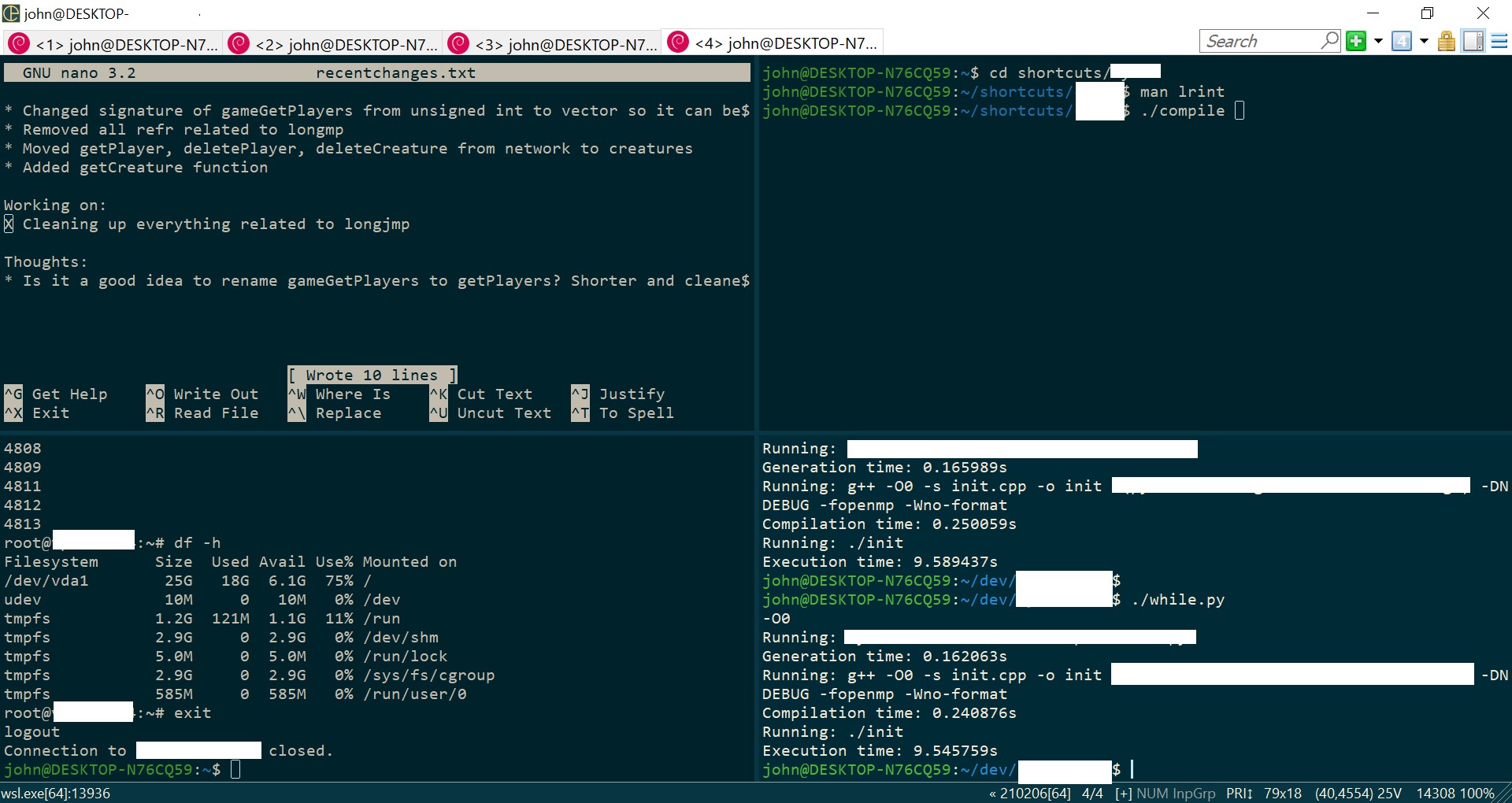
Task: Toggle the scrollbar panel view icon
Action: [1473, 41]
